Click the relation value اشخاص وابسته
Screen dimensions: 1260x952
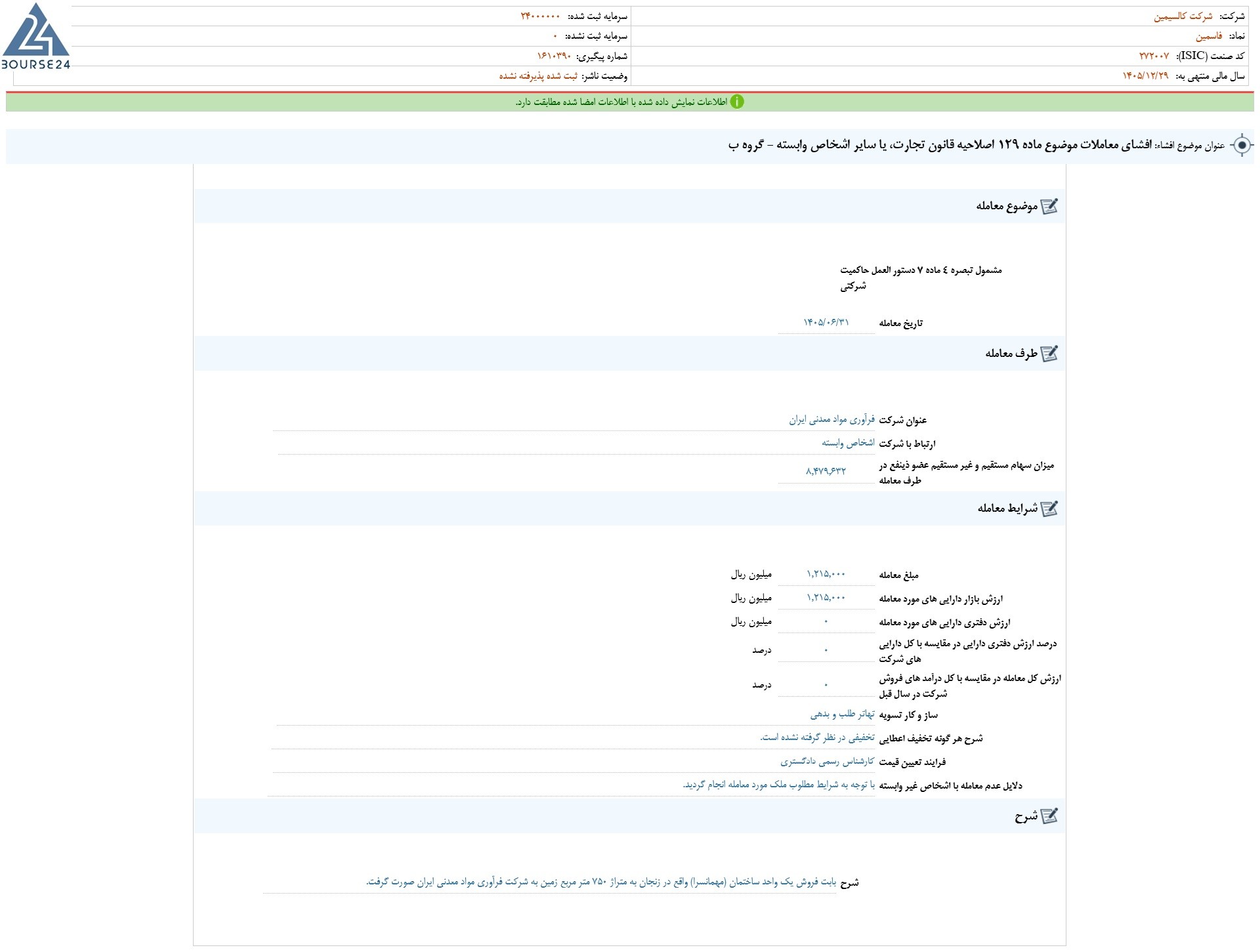848,443
